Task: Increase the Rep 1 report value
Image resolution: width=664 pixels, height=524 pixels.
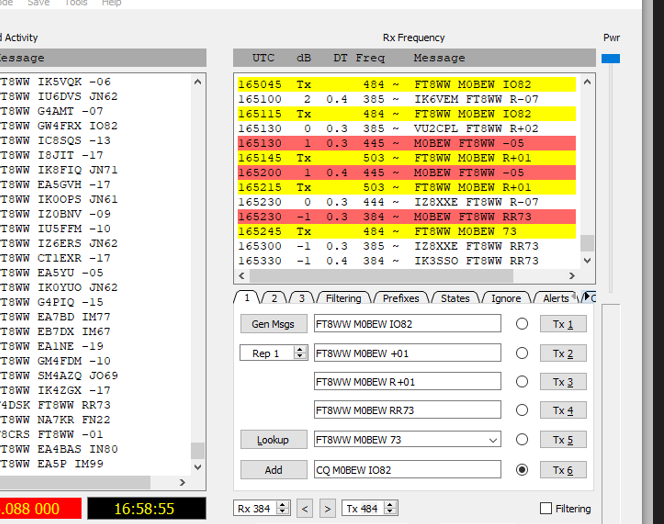Action: pyautogui.click(x=300, y=349)
